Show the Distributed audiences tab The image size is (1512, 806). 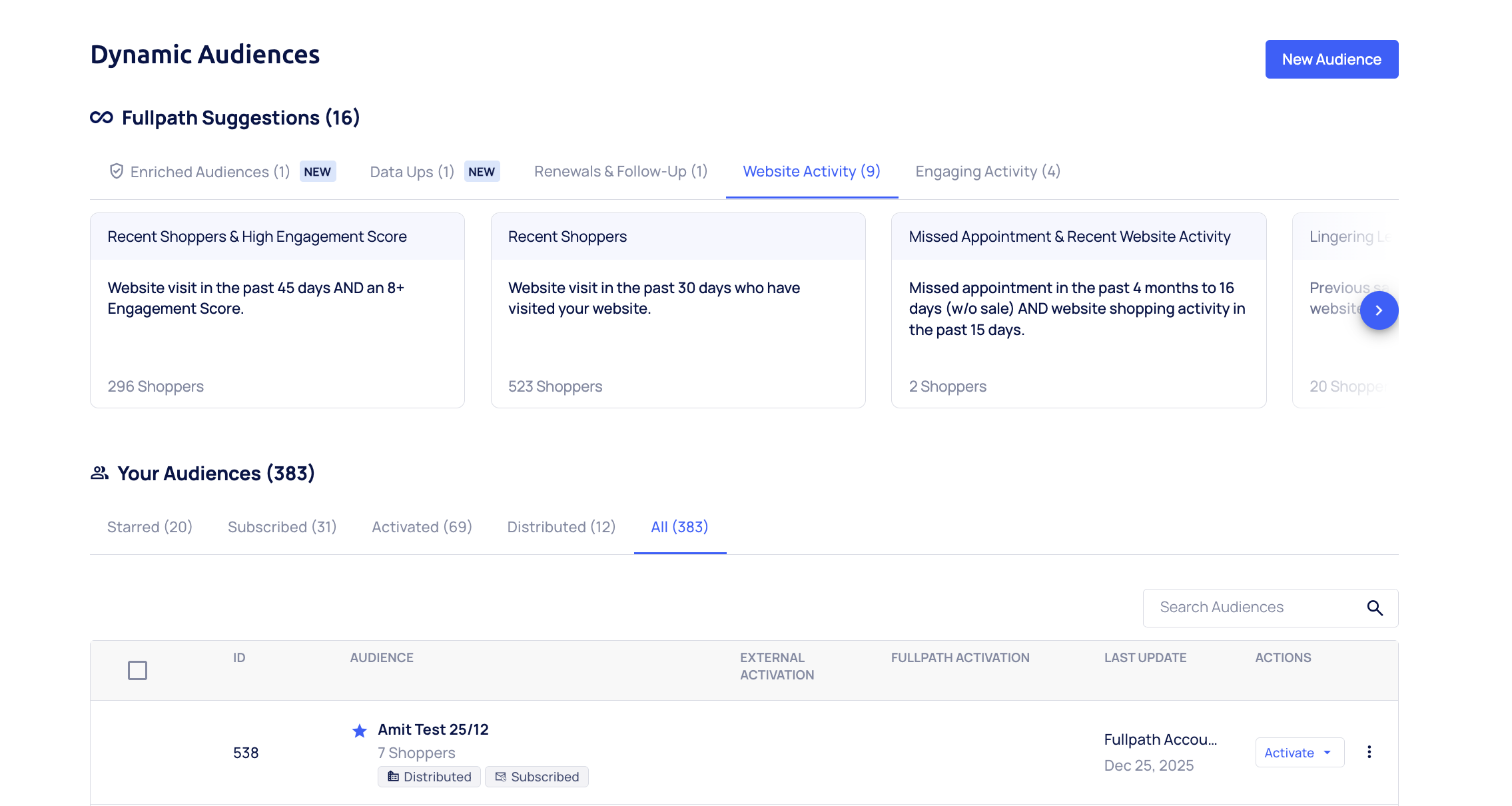pos(561,527)
